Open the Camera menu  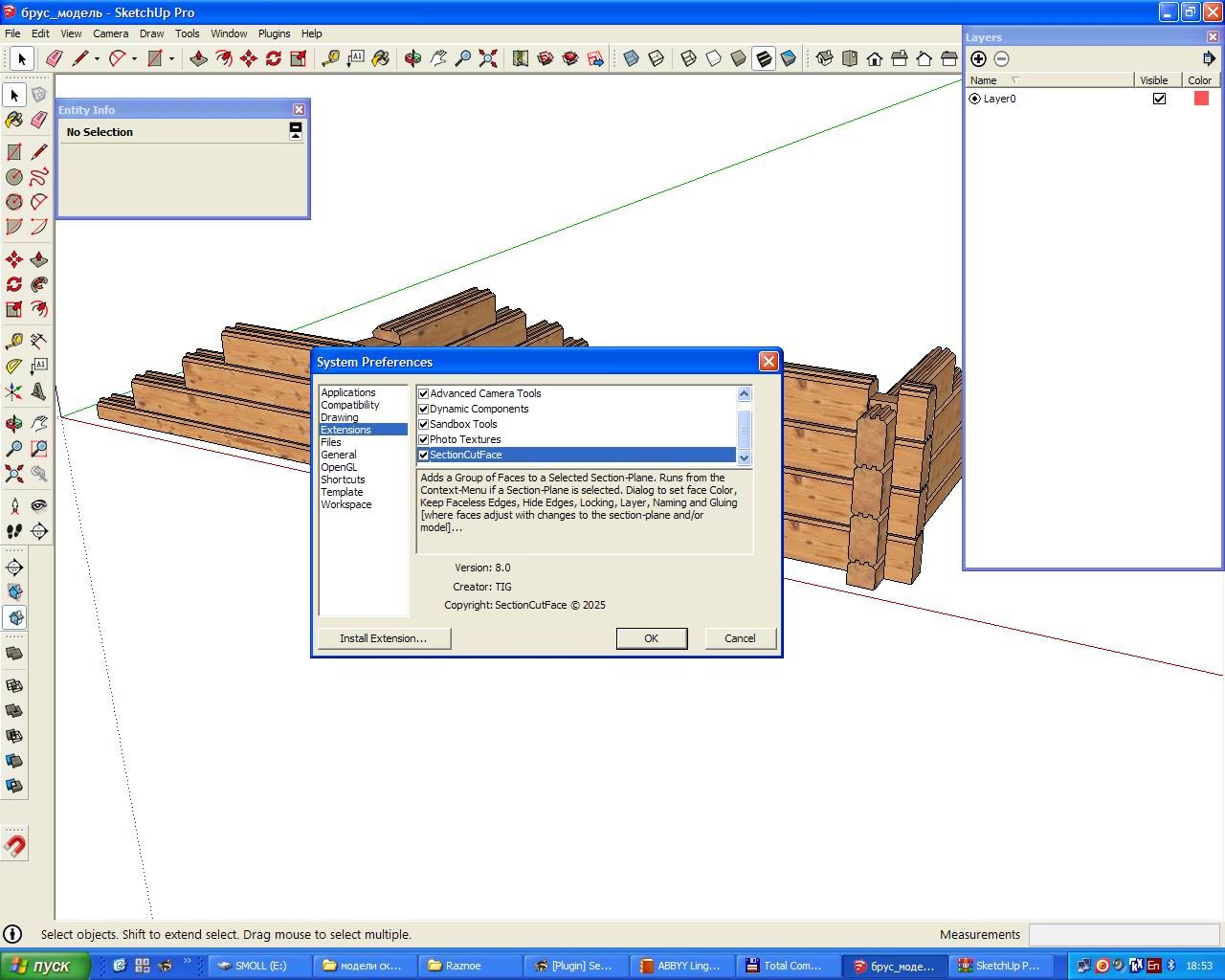coord(110,33)
